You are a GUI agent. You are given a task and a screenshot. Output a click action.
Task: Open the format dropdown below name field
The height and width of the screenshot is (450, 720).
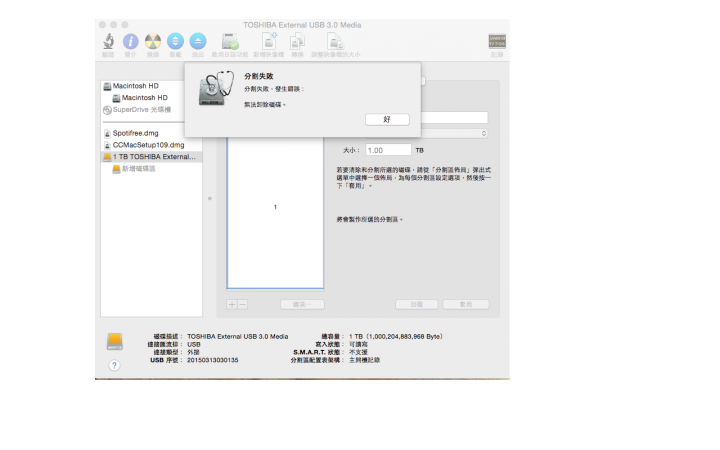coord(455,134)
